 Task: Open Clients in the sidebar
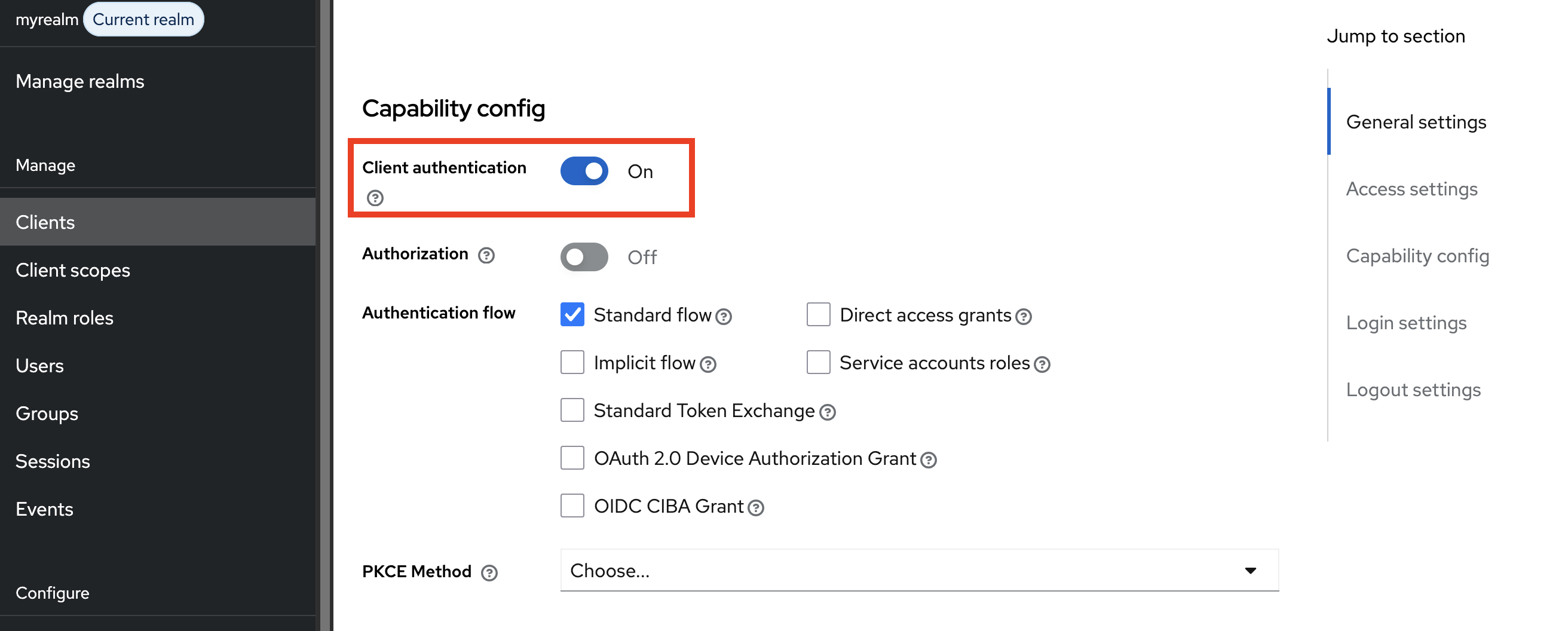click(x=45, y=222)
